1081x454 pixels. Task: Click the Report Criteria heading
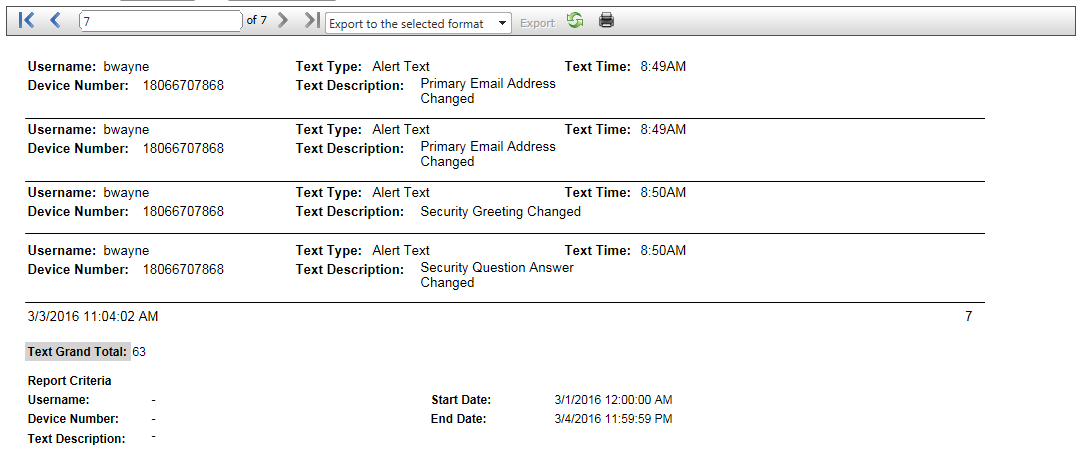click(70, 381)
